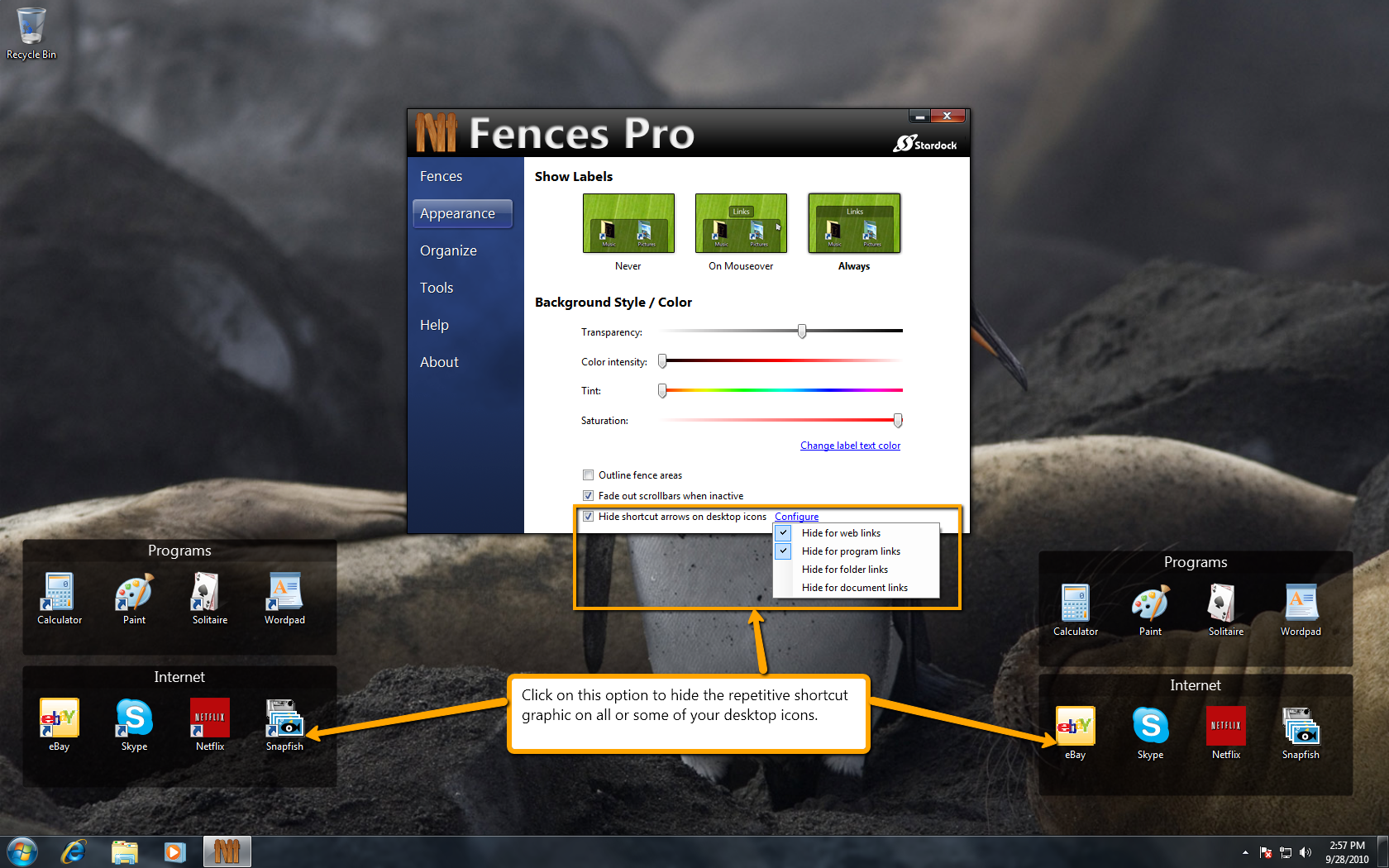Click Calculator icon in left Programs fence
The height and width of the screenshot is (868, 1389).
[x=59, y=598]
